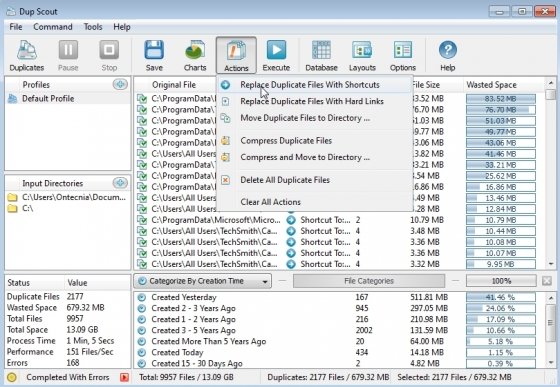Choose Compress and Move to Directory
This screenshot has height=387, width=560.
tap(314, 157)
